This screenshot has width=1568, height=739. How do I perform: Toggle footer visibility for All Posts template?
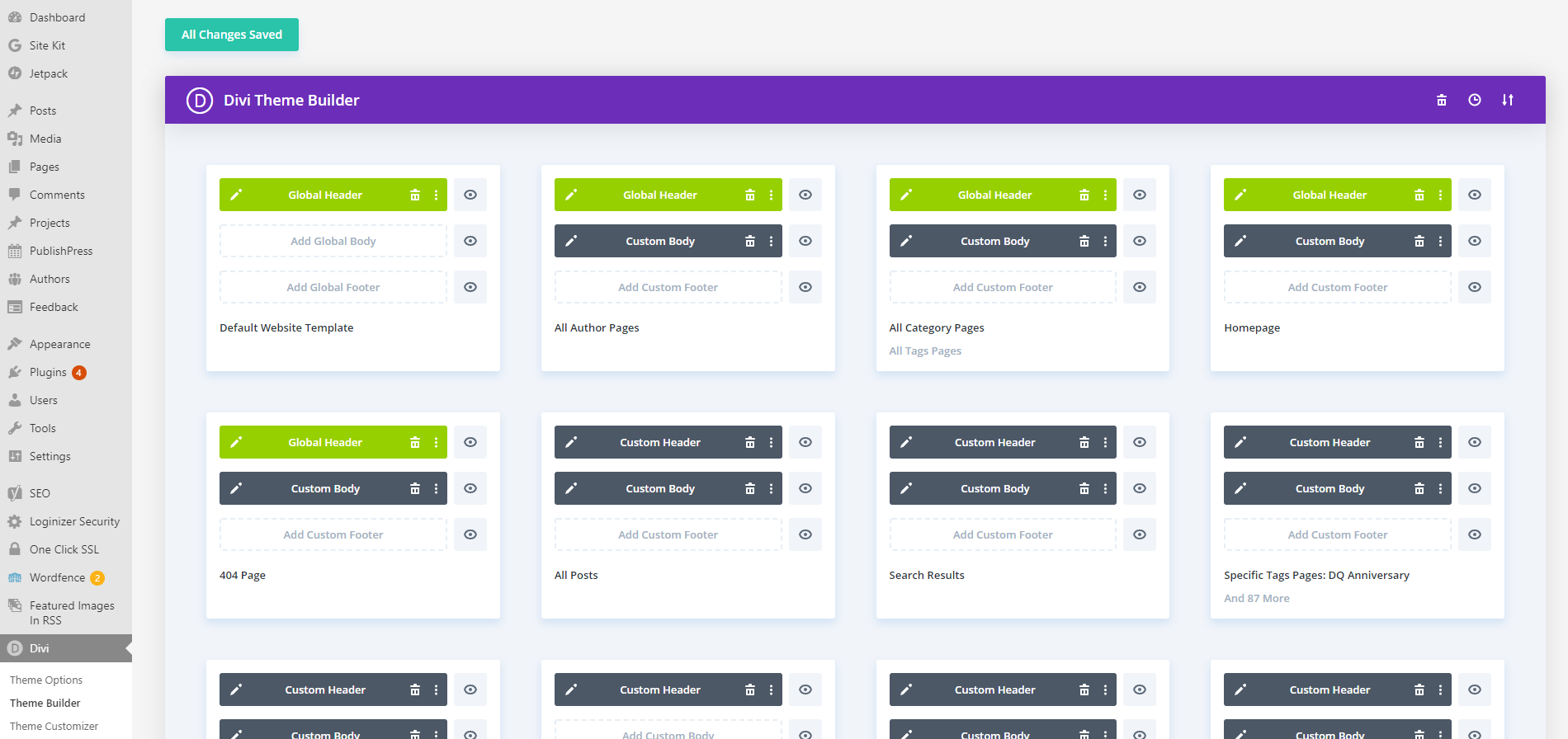click(805, 535)
